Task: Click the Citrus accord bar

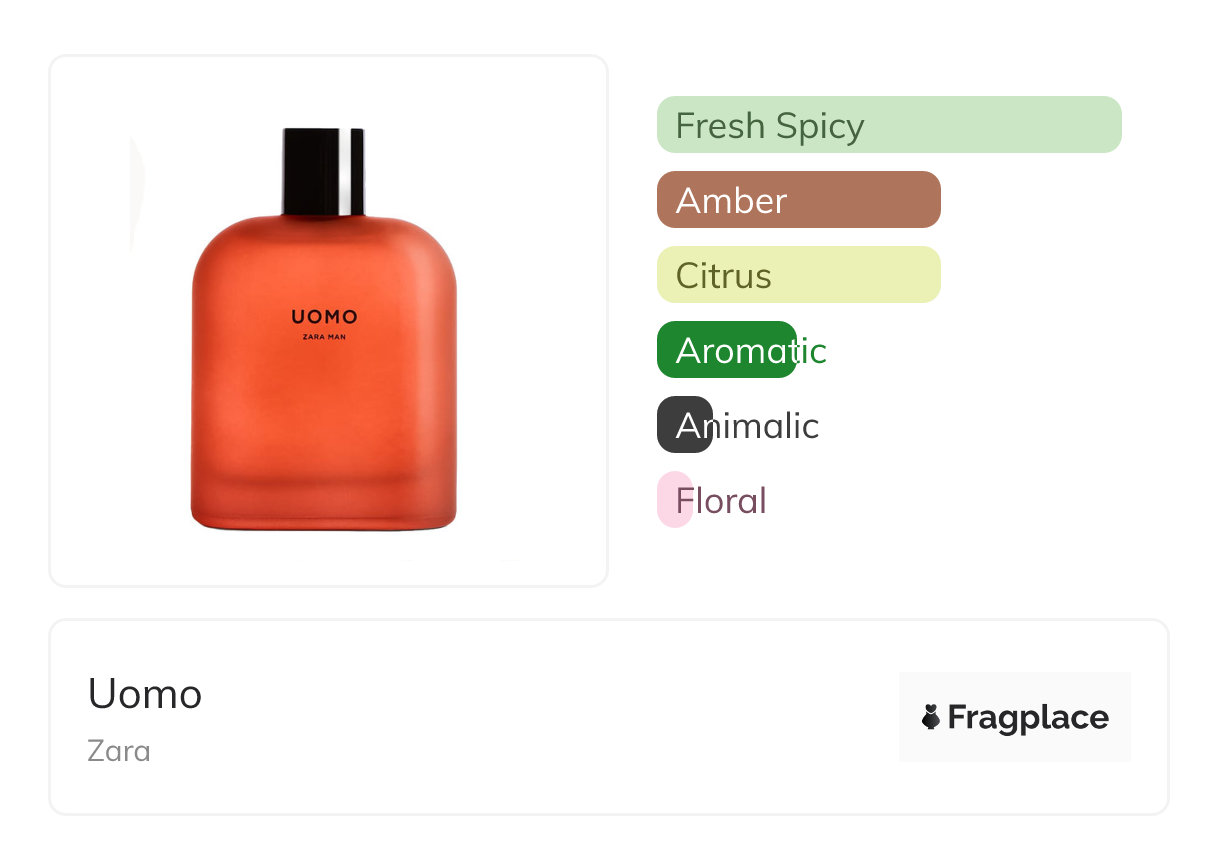Action: (x=799, y=275)
